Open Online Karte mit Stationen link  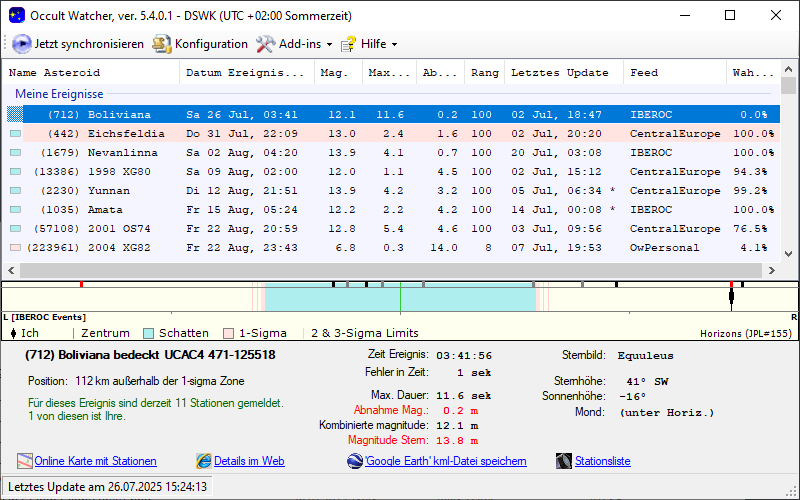click(x=95, y=461)
